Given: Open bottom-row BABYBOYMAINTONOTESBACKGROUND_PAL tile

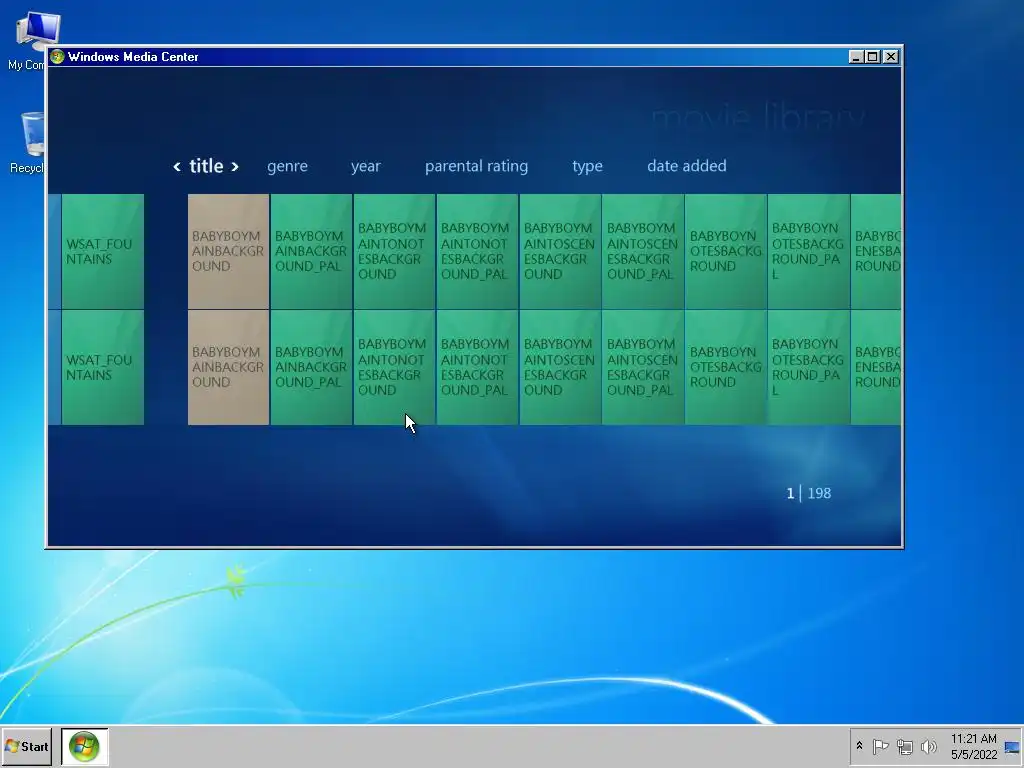Looking at the screenshot, I should click(x=477, y=368).
